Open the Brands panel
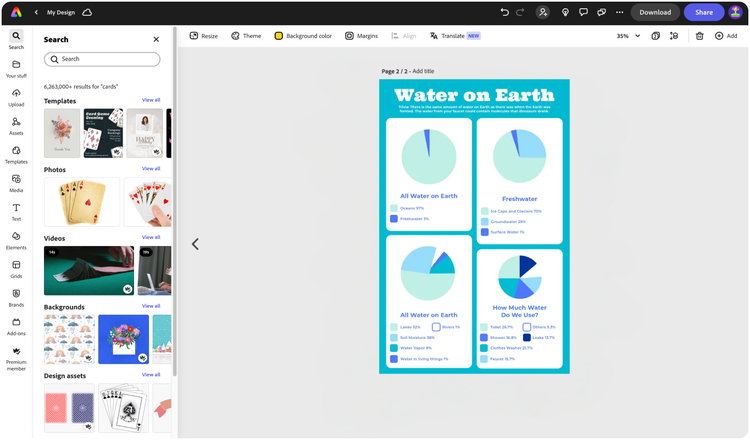Screen dimensions: 750x440 coord(16,298)
